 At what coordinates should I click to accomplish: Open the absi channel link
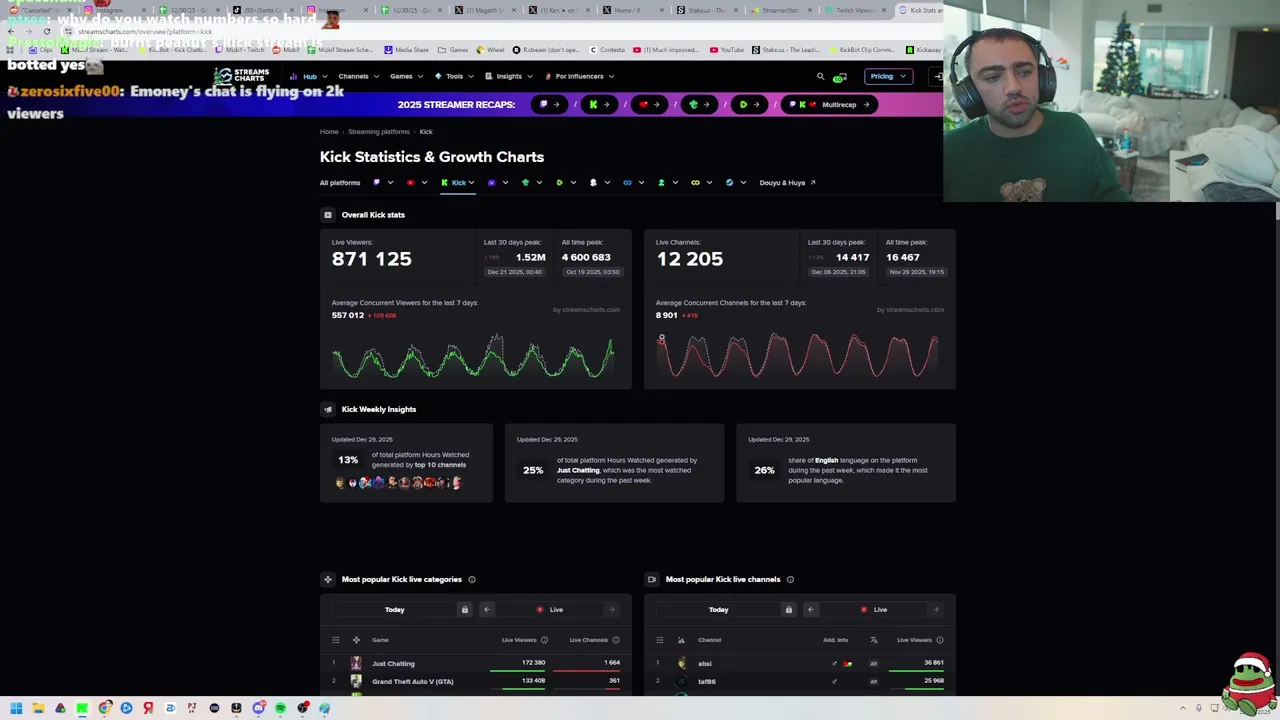(x=705, y=663)
